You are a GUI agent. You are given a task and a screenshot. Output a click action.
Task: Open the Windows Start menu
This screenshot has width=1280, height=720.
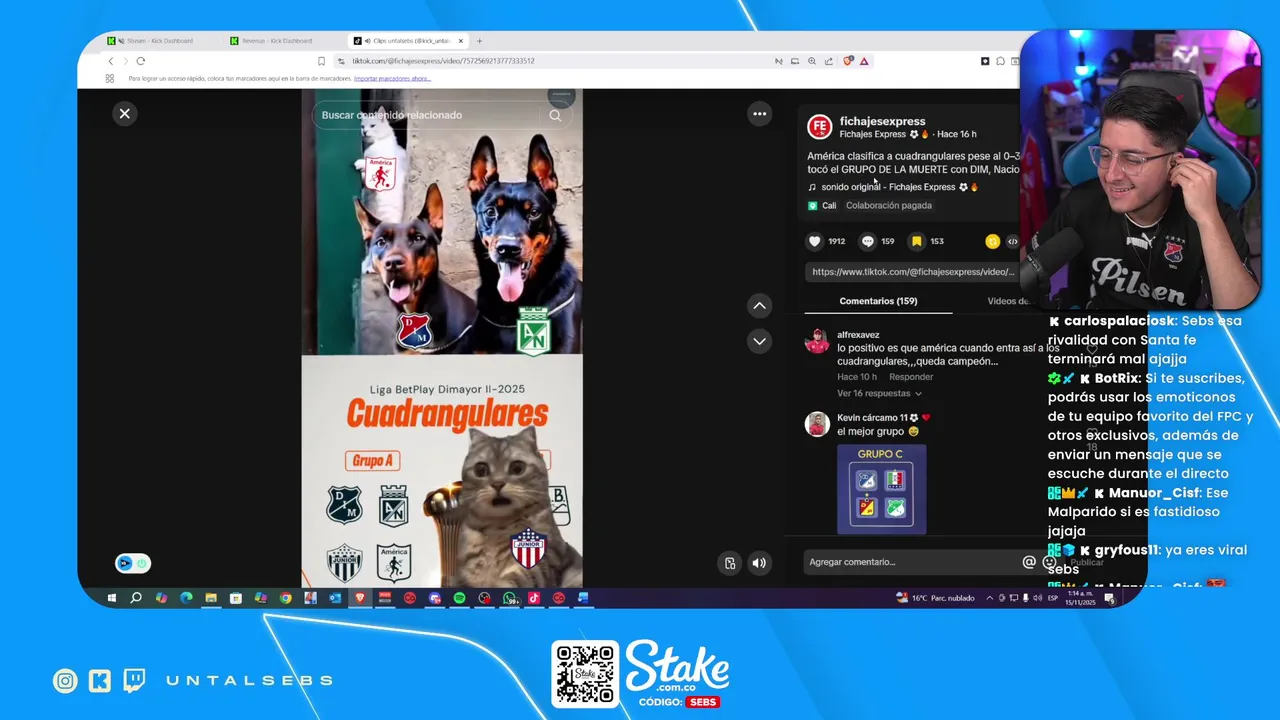(x=111, y=598)
